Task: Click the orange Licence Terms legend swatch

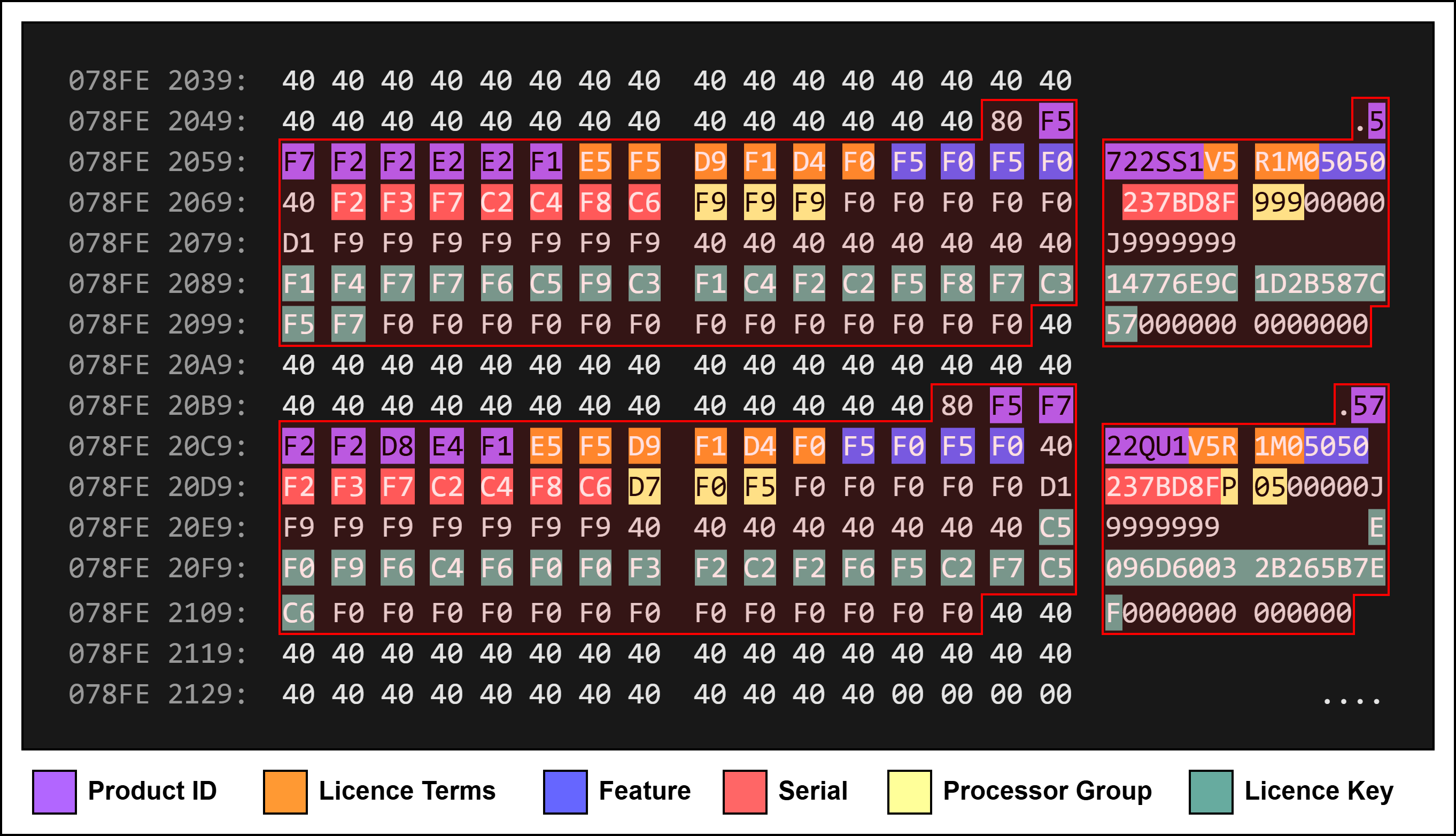Action: coord(285,792)
